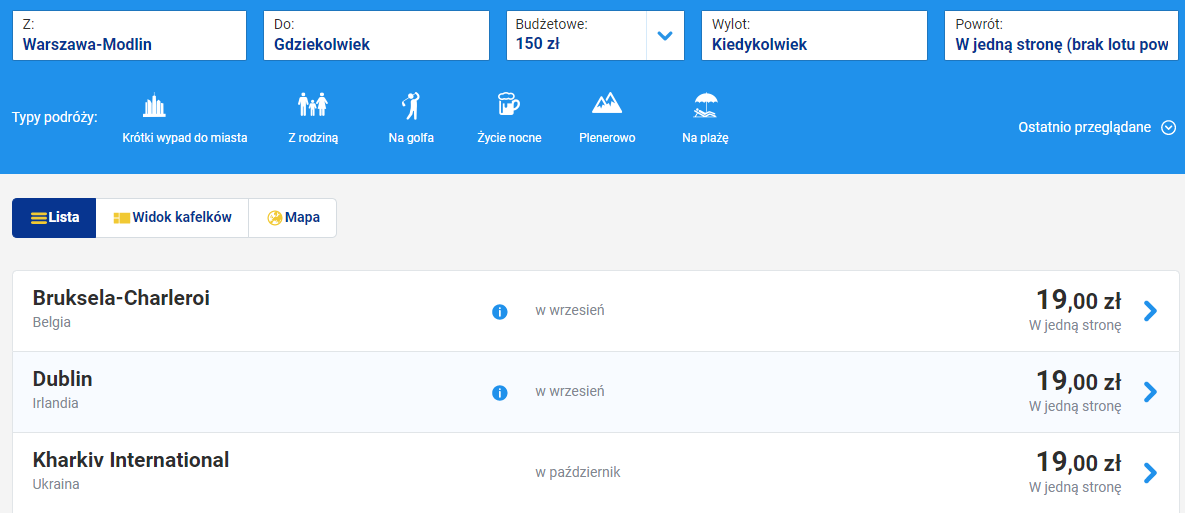Click 'w wrzesień' in Dublin row

click(570, 392)
